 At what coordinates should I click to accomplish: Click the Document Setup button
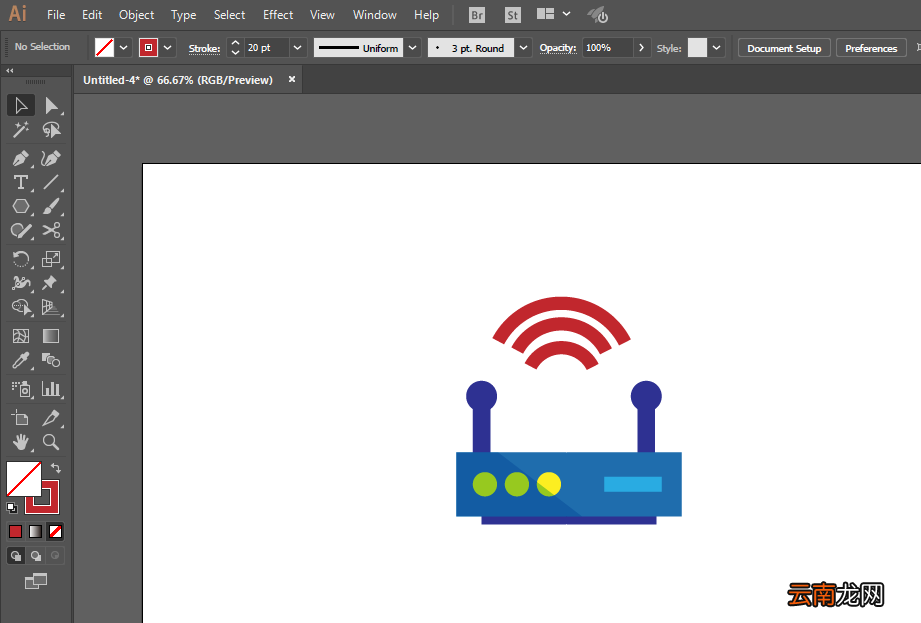coord(784,48)
